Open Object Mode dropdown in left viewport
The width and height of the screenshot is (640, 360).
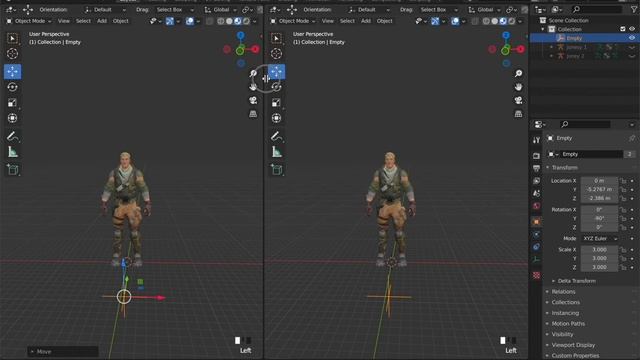click(x=29, y=21)
